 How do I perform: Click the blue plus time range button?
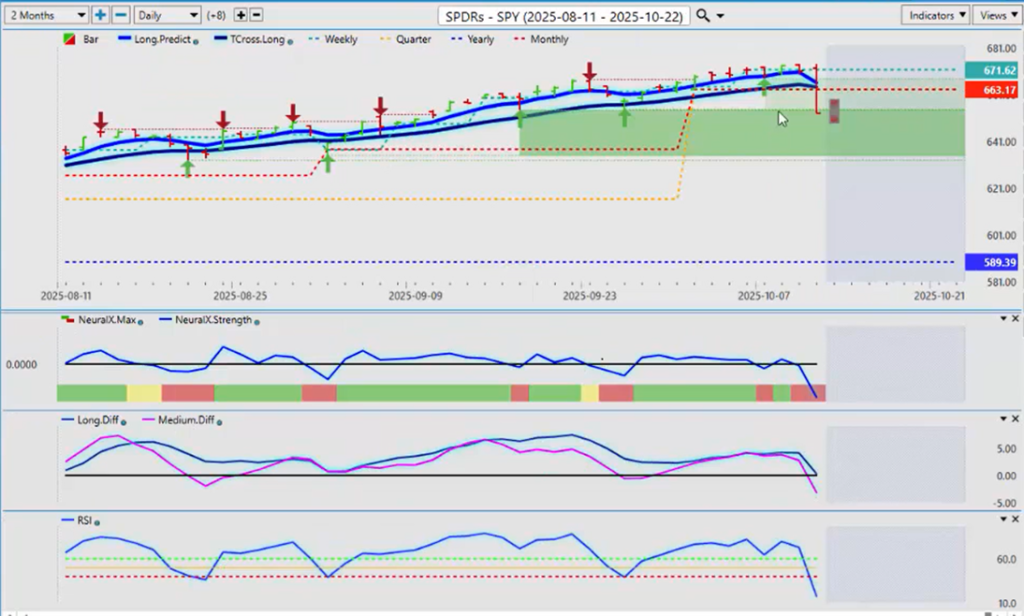tap(100, 15)
